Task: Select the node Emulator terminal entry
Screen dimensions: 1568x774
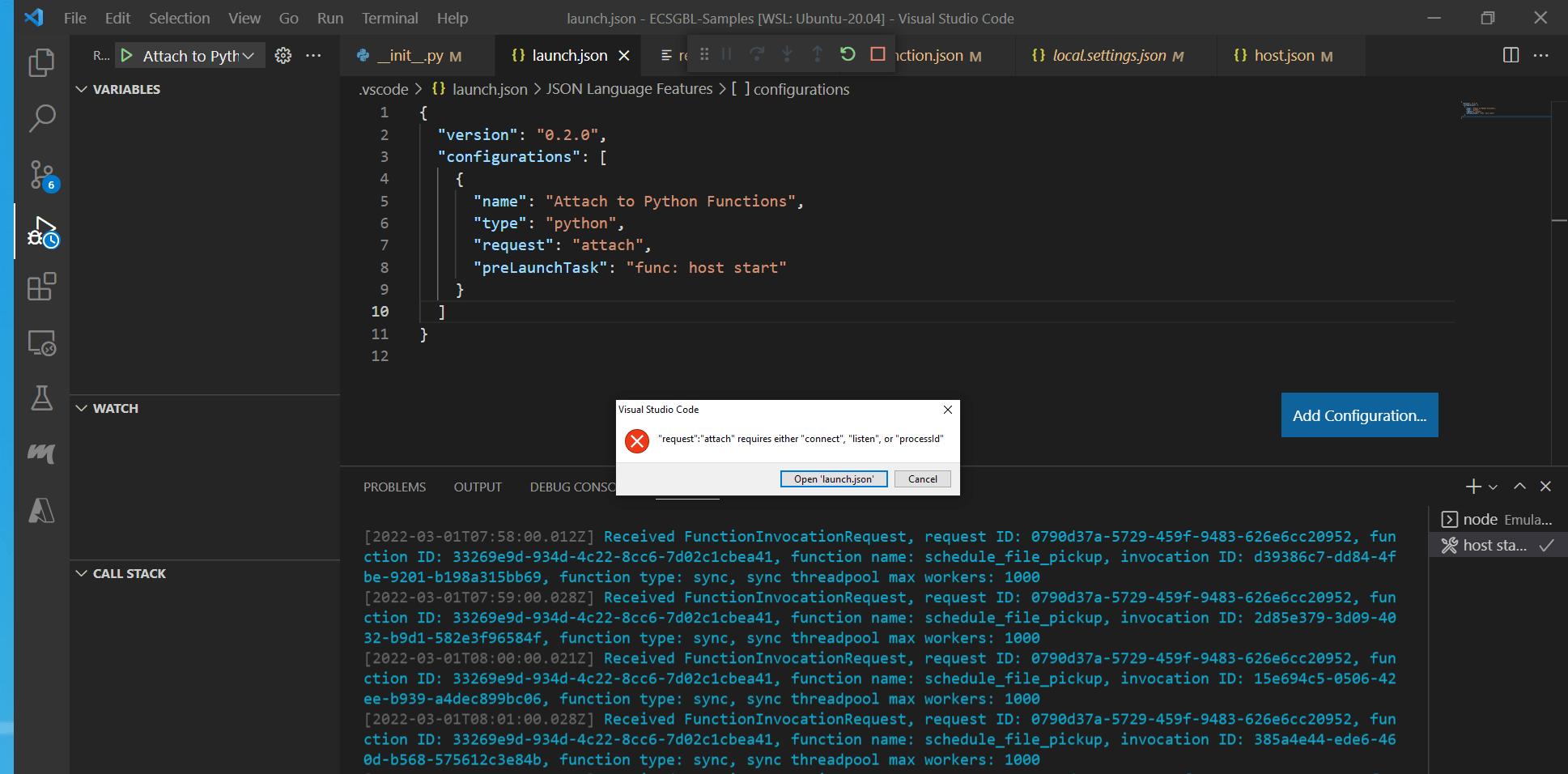Action: 1498,520
